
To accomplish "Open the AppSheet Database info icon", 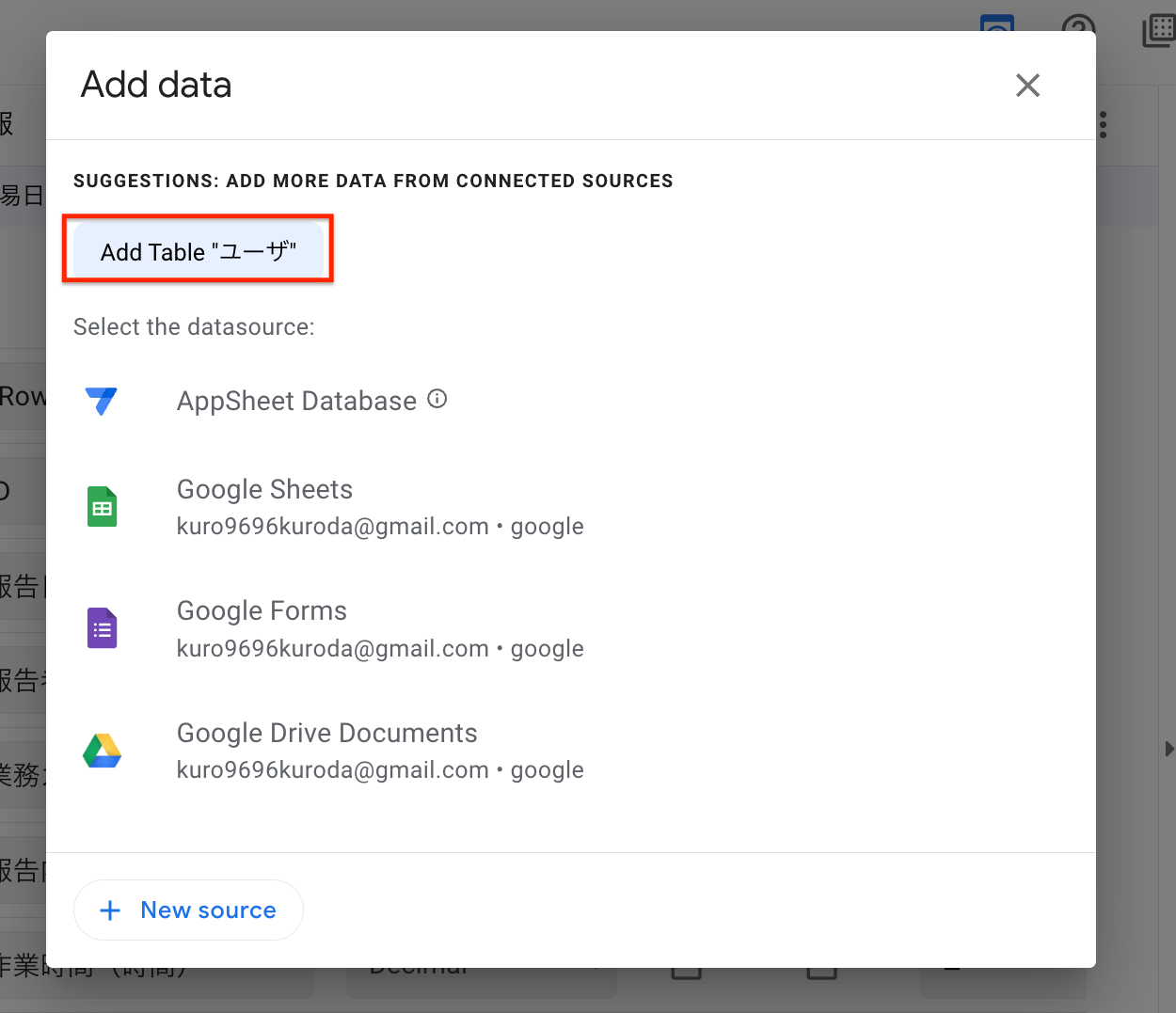I will (x=437, y=399).
